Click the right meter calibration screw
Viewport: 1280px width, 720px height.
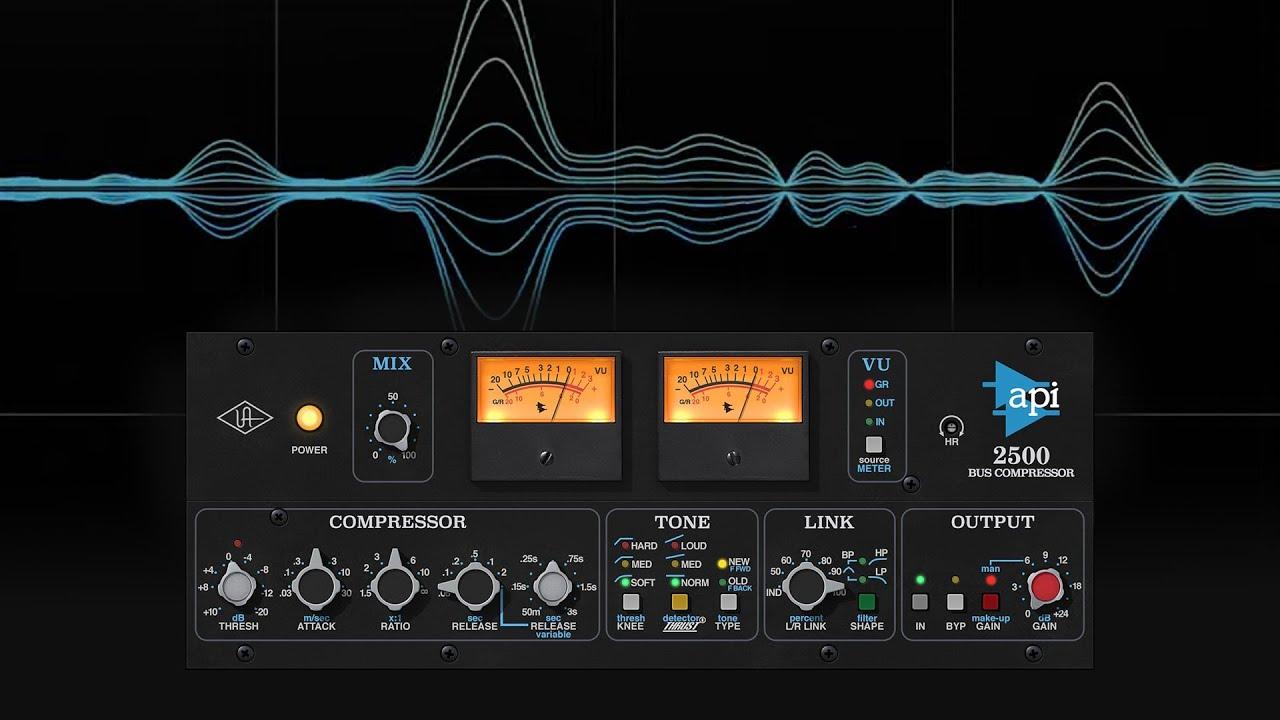pyautogui.click(x=732, y=457)
